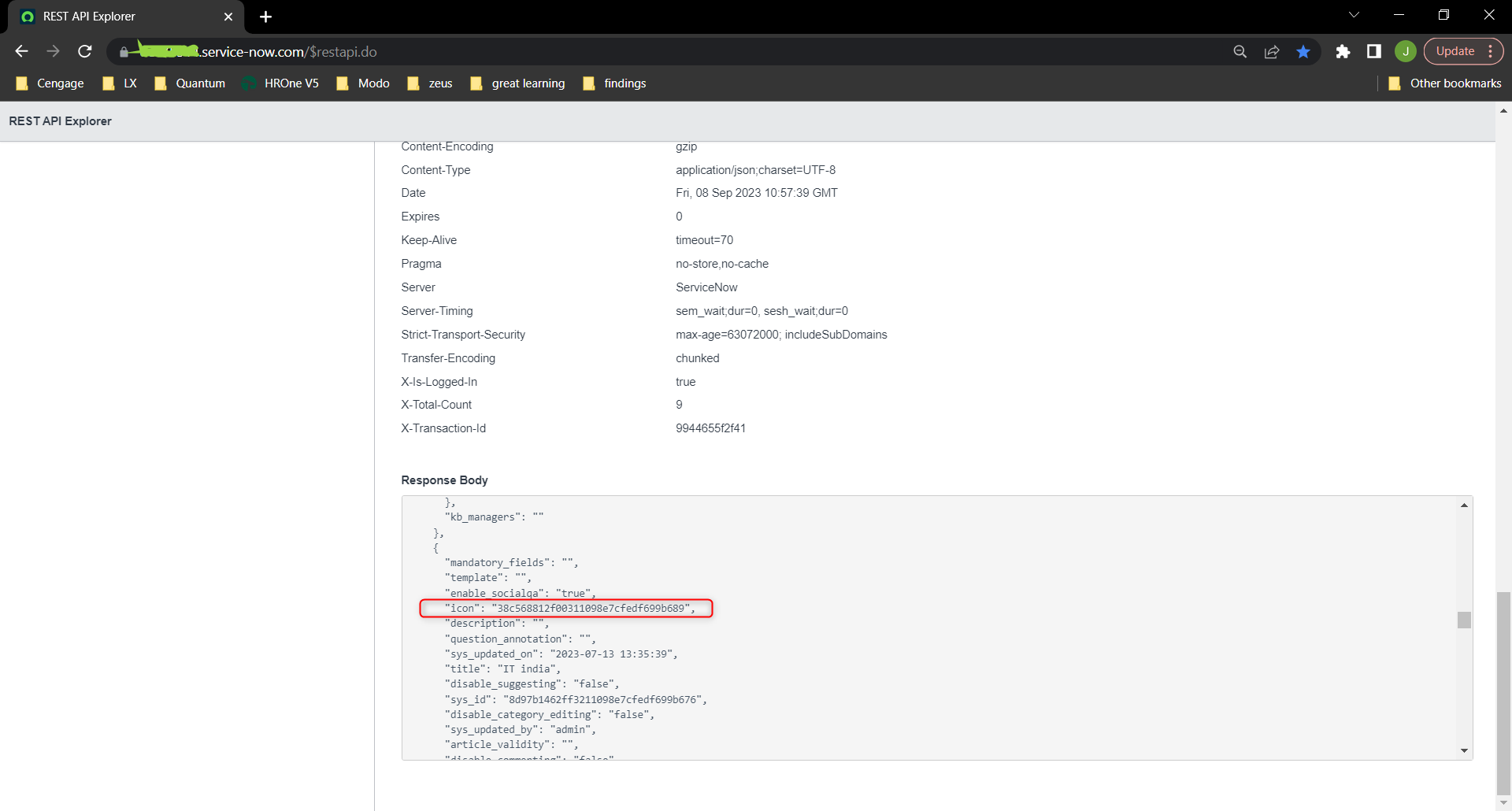Click the Update button
The width and height of the screenshot is (1512, 811).
1456,50
